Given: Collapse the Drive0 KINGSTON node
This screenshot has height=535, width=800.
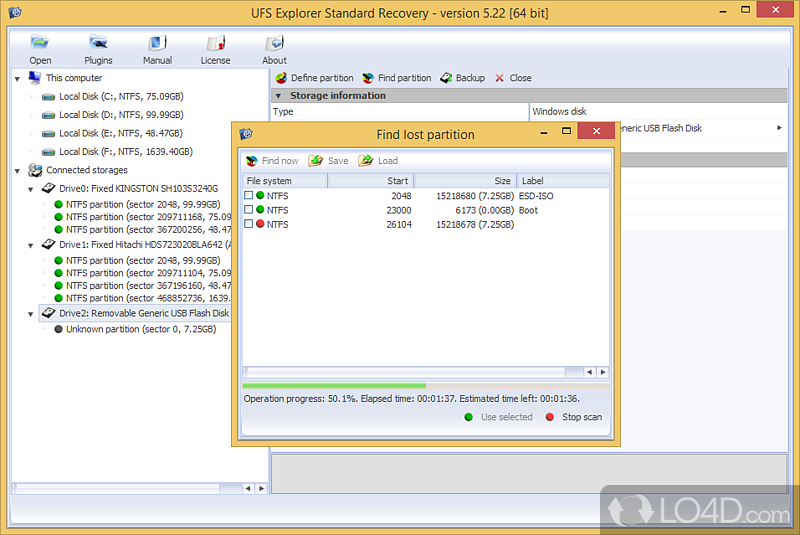Looking at the screenshot, I should coord(31,190).
